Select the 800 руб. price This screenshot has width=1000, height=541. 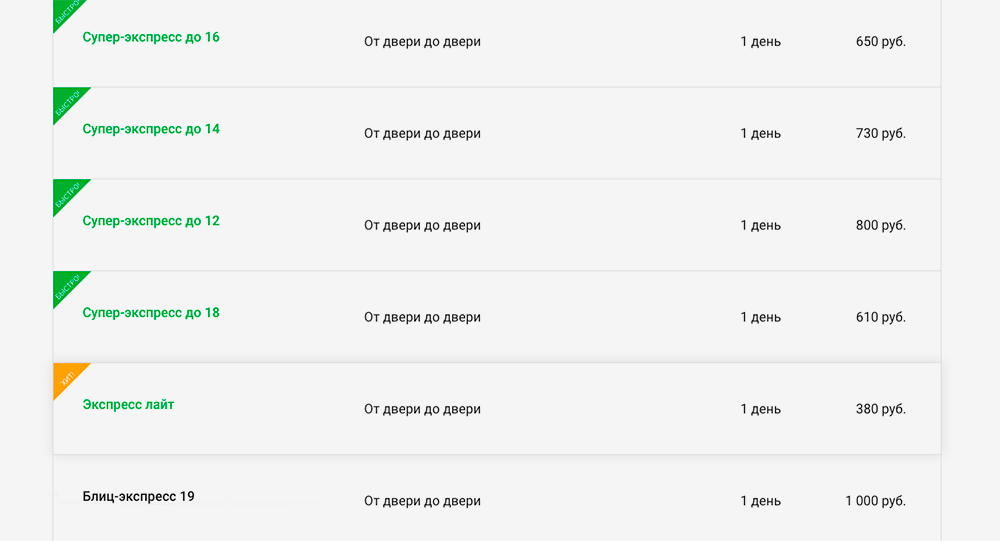[881, 225]
